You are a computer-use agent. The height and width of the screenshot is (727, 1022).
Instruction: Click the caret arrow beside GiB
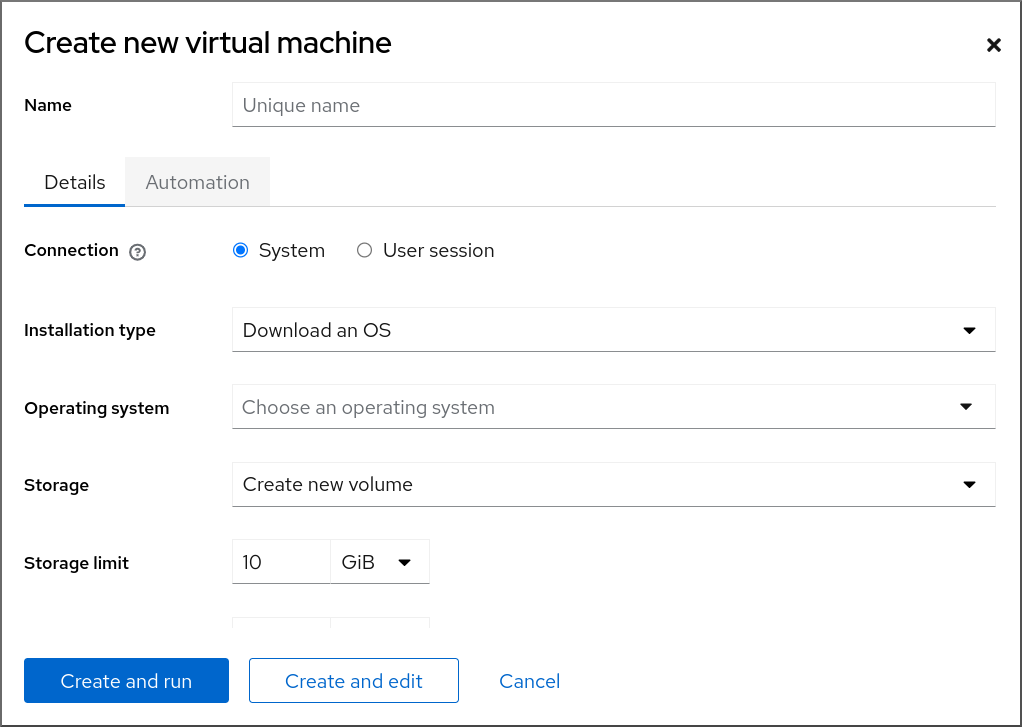(x=404, y=563)
